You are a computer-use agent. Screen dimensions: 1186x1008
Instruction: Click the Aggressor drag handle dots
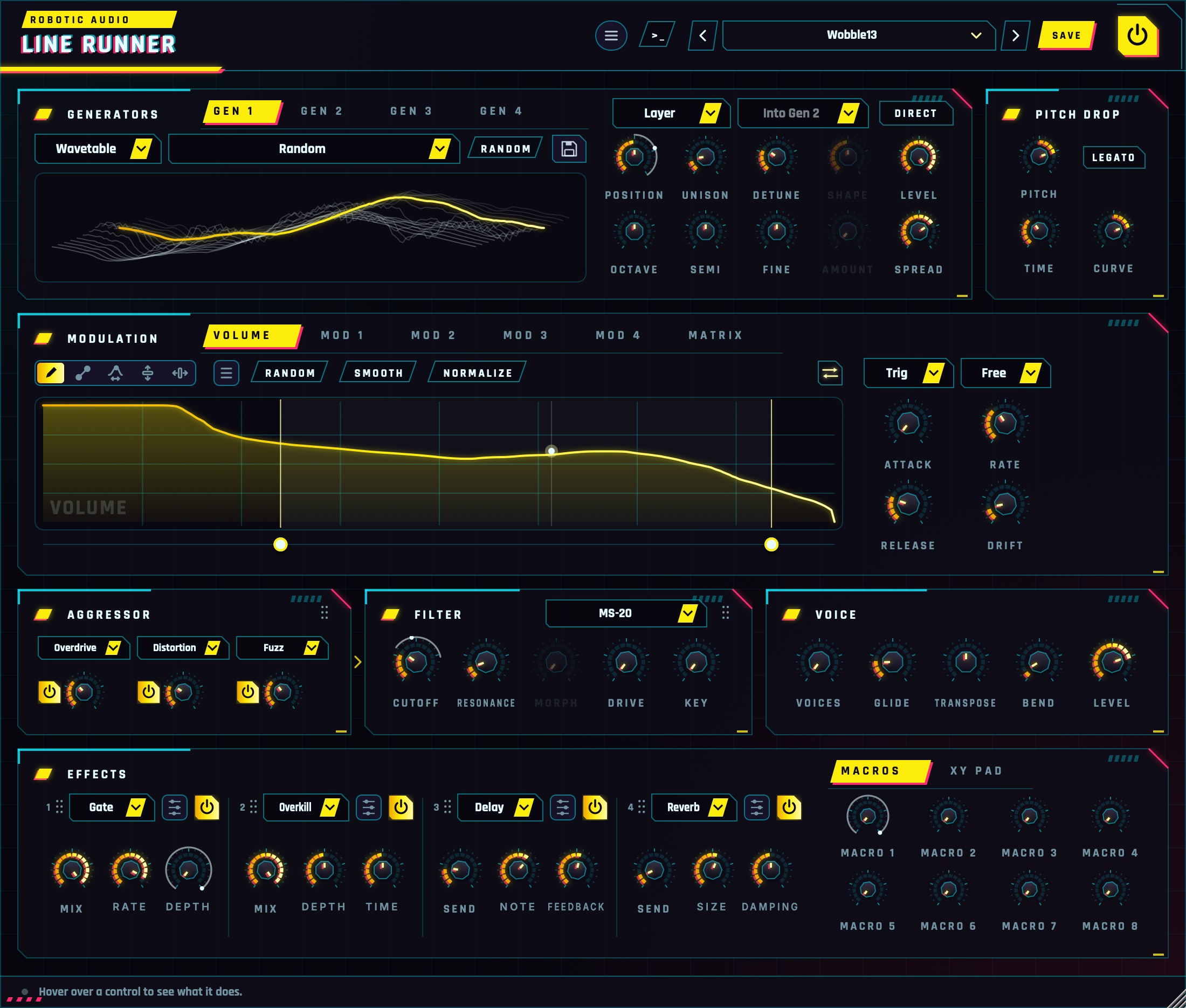324,612
